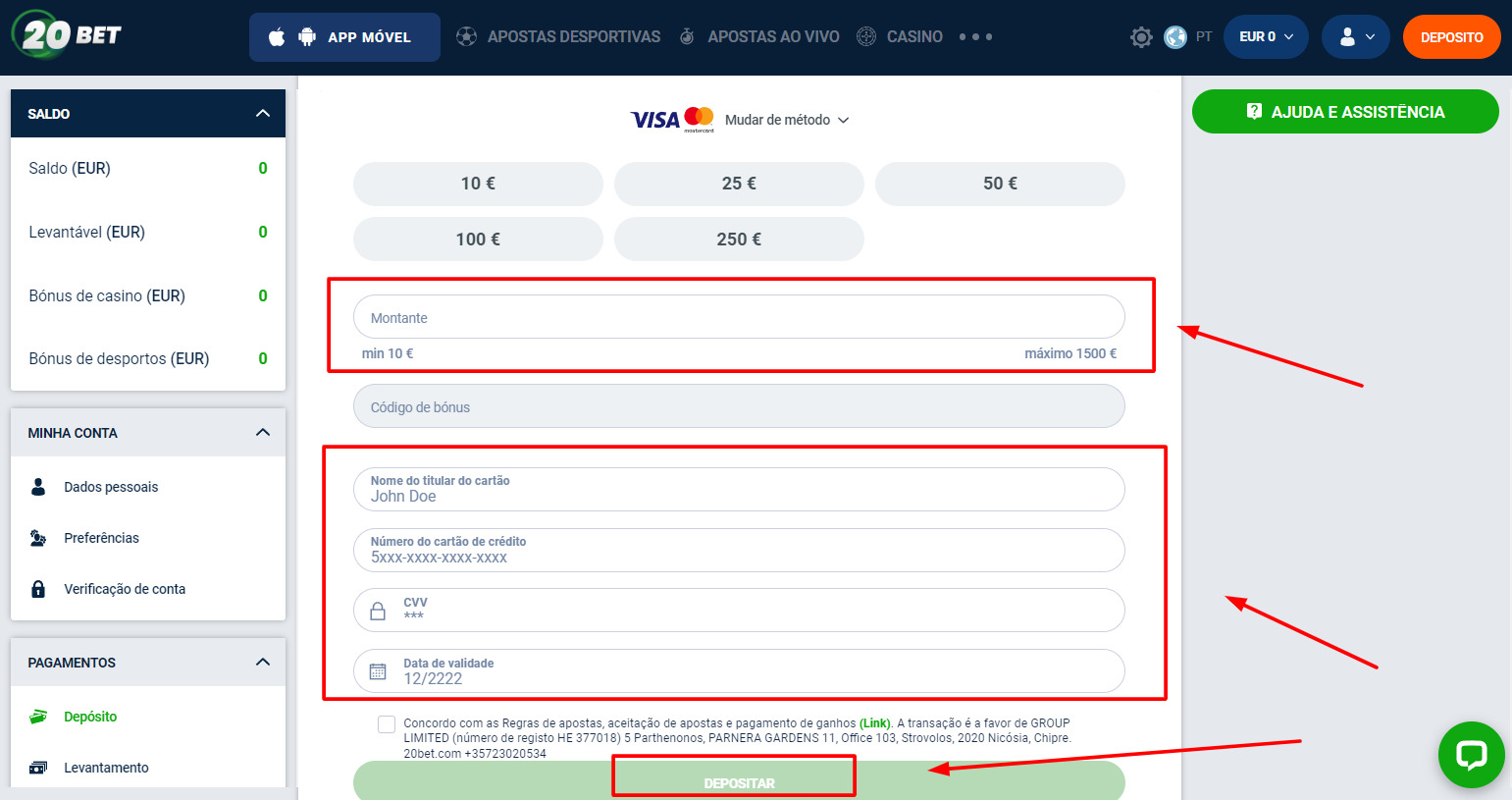This screenshot has height=800, width=1512.
Task: Click the three-dots more menu
Action: click(975, 37)
